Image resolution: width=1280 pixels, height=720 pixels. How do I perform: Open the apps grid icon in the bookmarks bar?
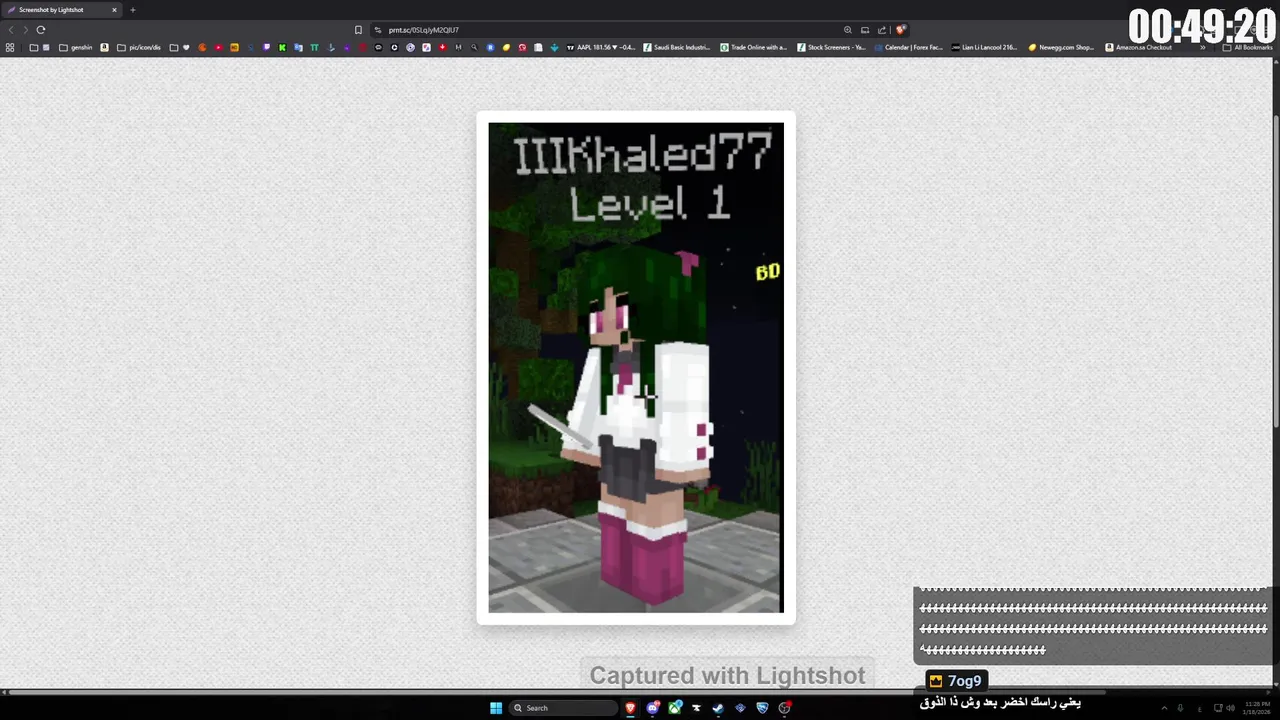click(10, 47)
